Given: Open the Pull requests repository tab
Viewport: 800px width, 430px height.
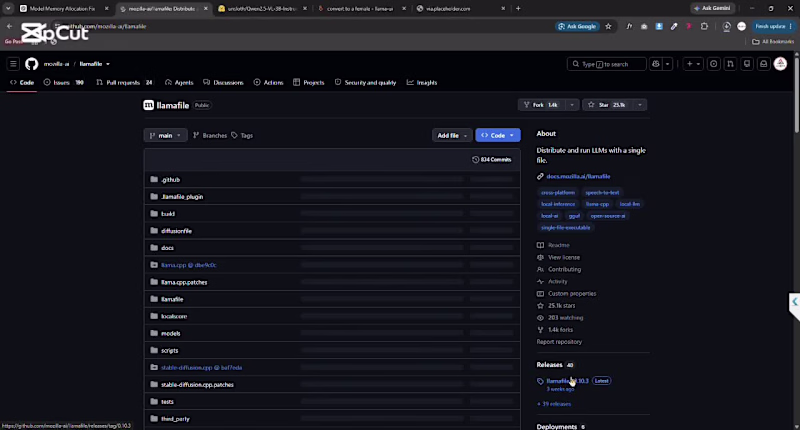Looking at the screenshot, I should click(x=124, y=83).
